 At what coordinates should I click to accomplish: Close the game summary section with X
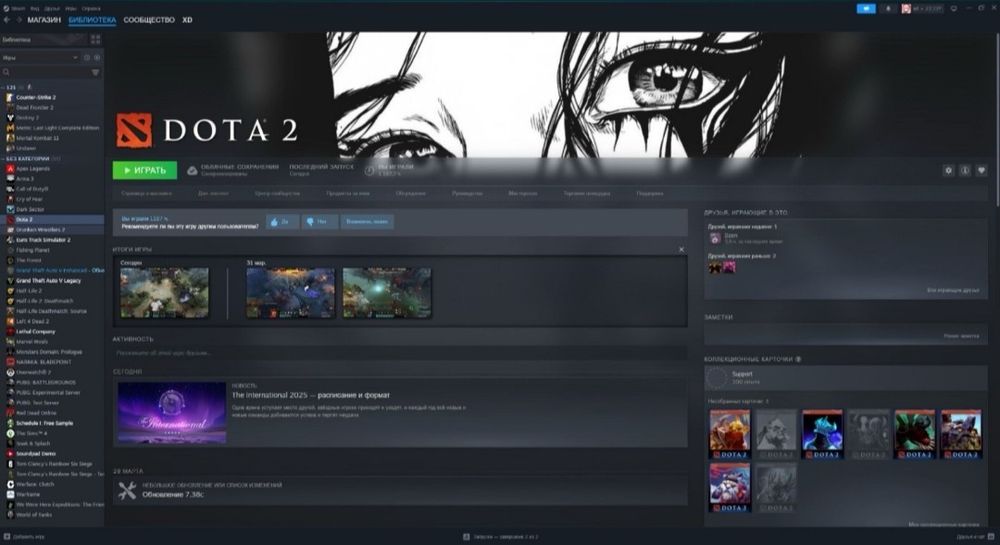click(x=681, y=249)
